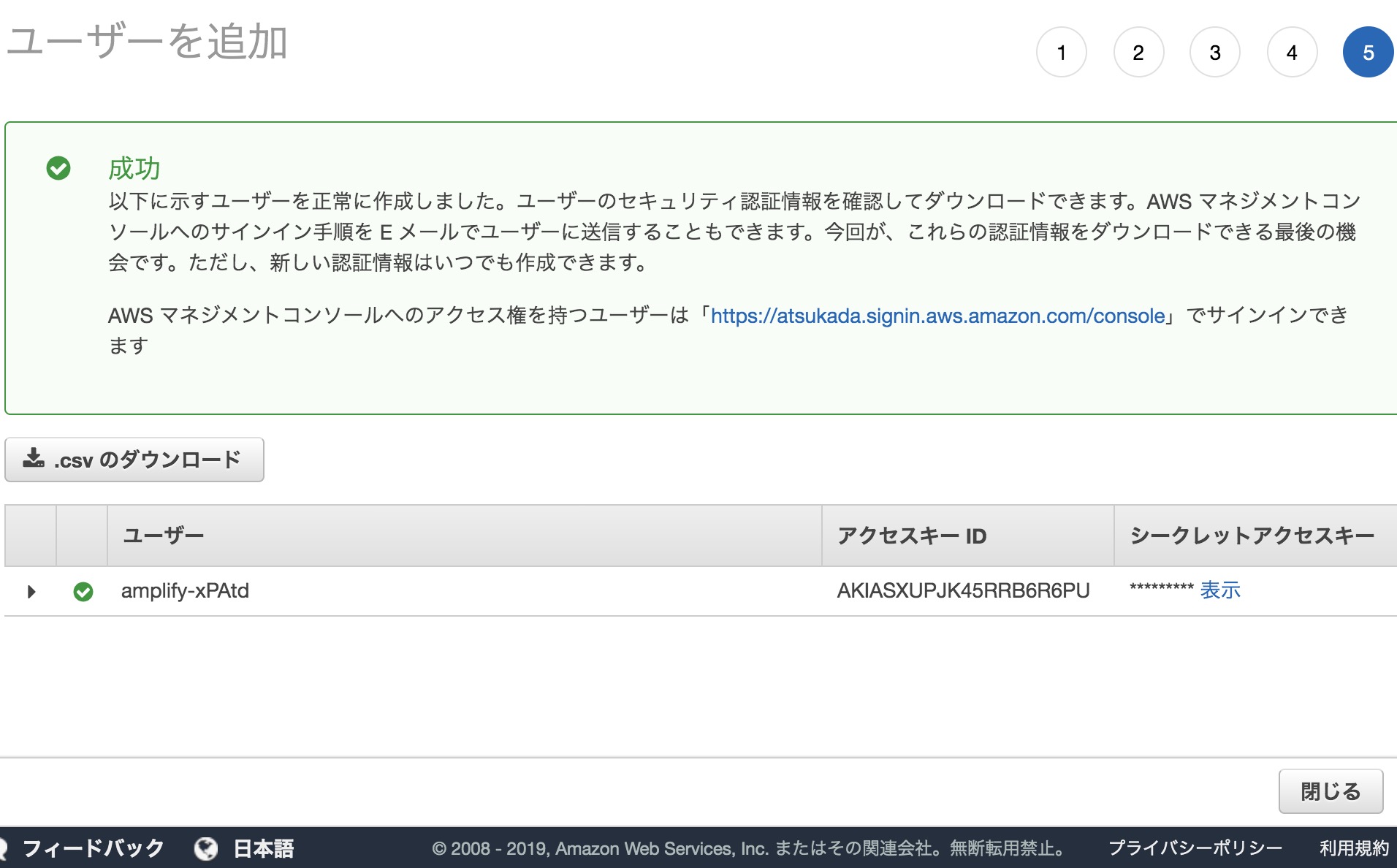Viewport: 1397px width, 868px height.
Task: Open the 日本語 language selector
Action: (263, 848)
